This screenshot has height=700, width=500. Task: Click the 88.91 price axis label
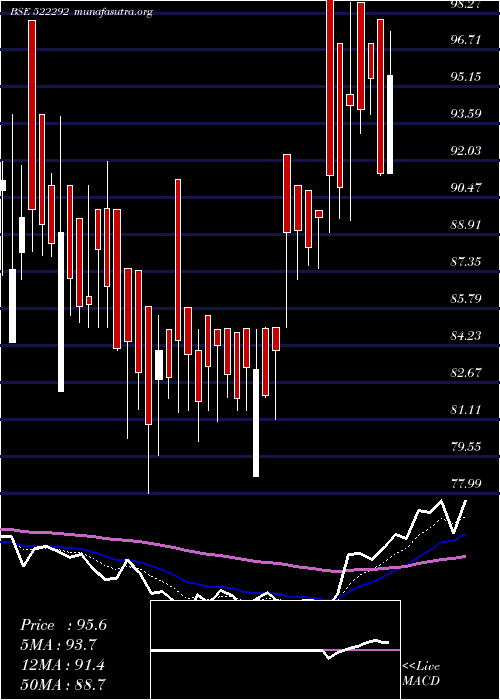pyautogui.click(x=466, y=225)
